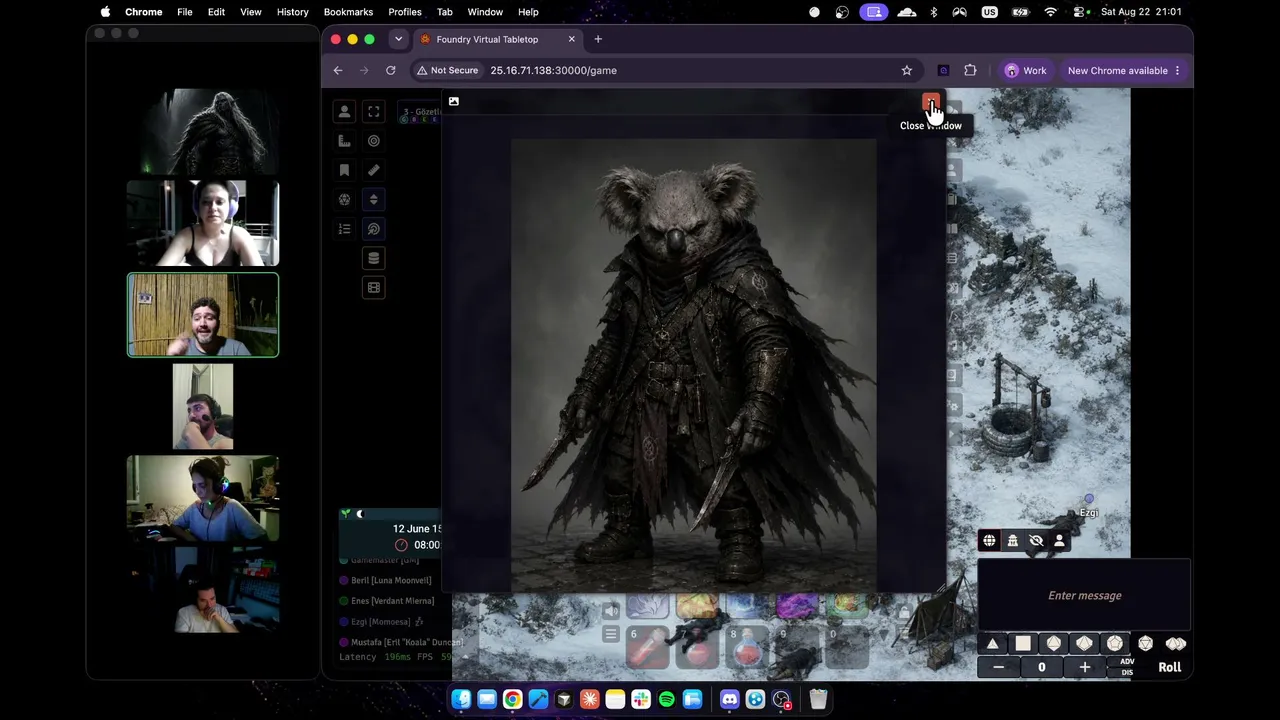The image size is (1280, 720).
Task: Select player Mustafa [Eril Koala Duncan]
Action: click(401, 642)
